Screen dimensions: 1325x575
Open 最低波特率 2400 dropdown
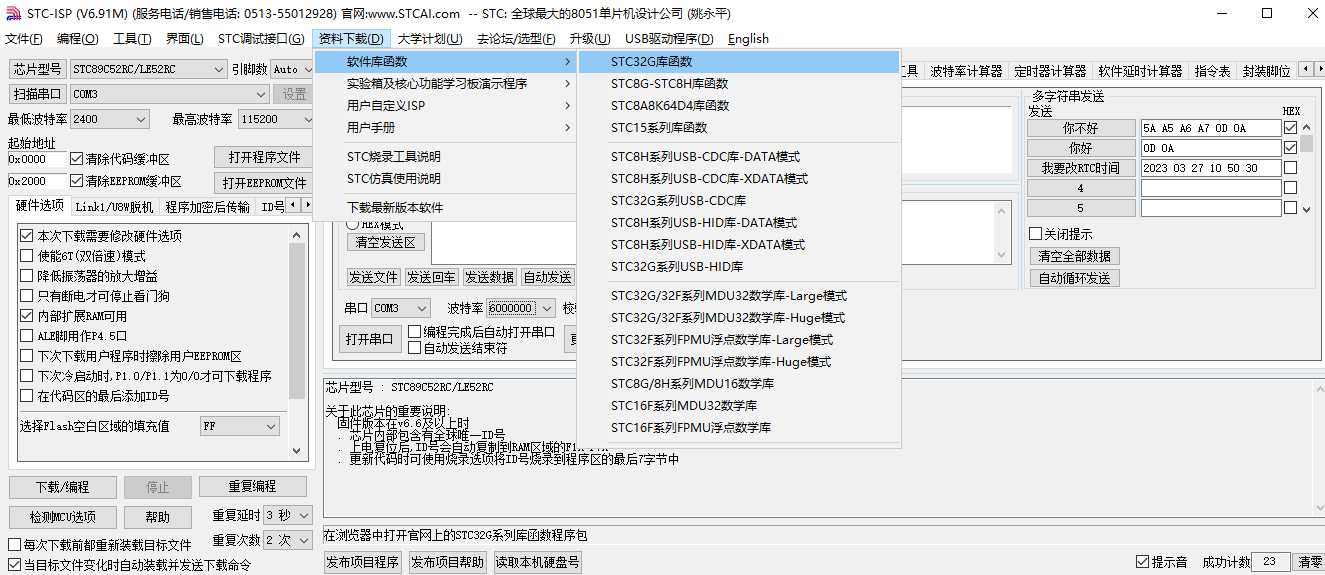(x=109, y=119)
